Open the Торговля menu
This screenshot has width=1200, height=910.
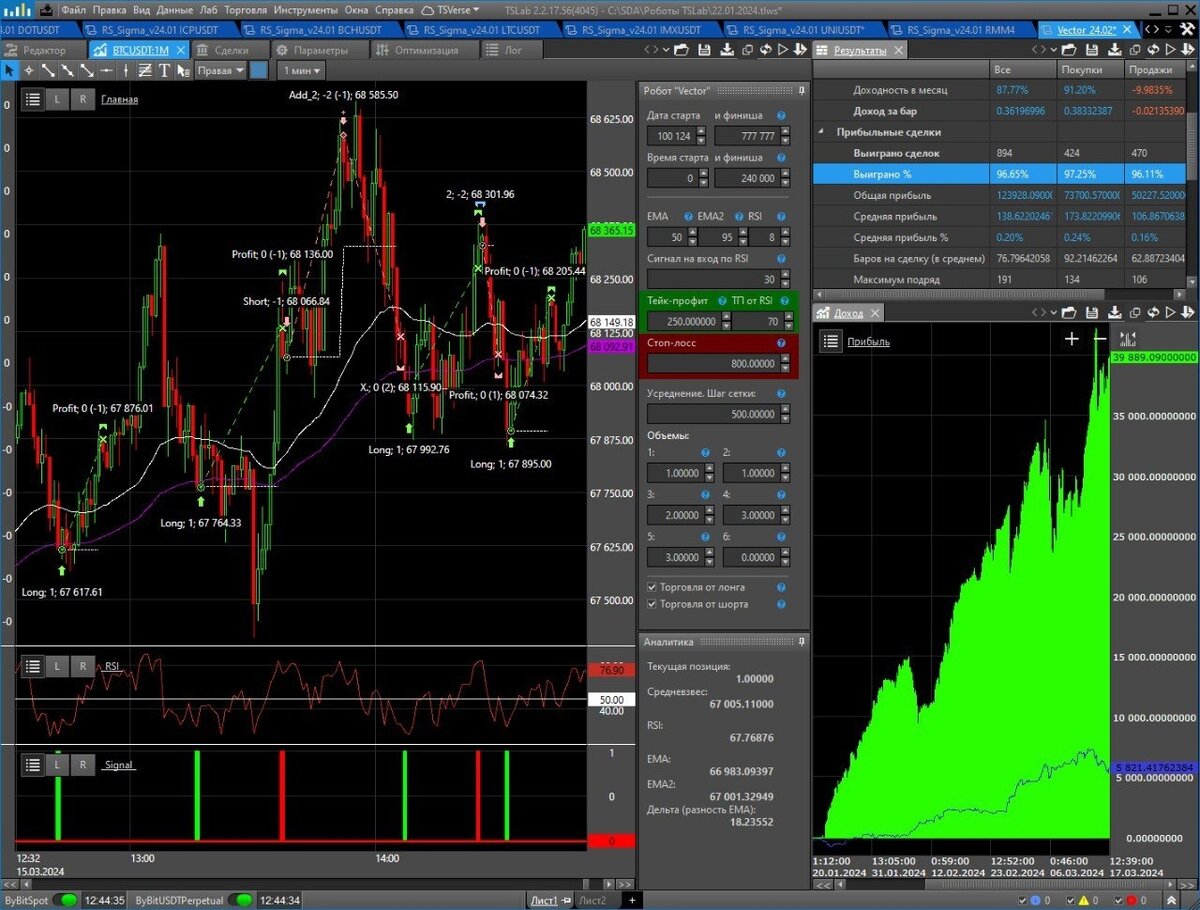coord(245,9)
